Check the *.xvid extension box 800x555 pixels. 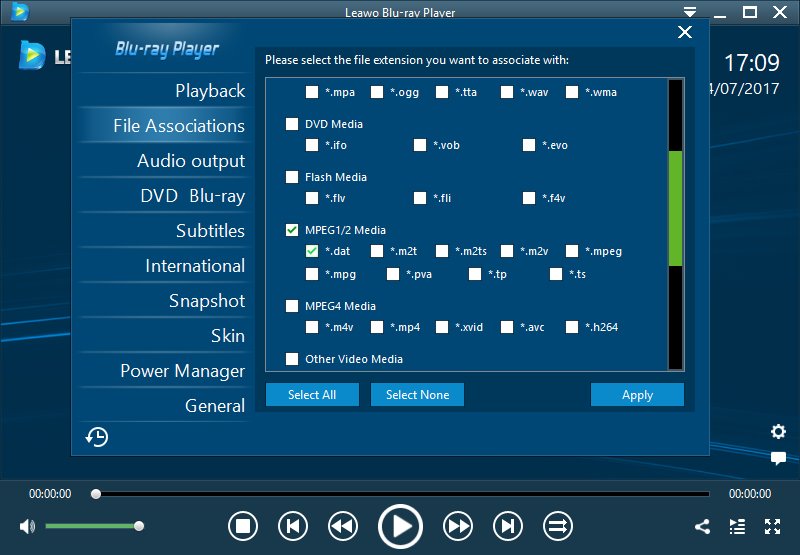442,327
